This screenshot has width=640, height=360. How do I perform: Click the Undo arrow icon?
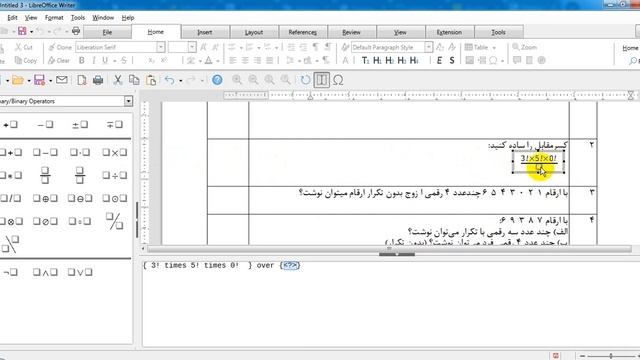coord(170,80)
